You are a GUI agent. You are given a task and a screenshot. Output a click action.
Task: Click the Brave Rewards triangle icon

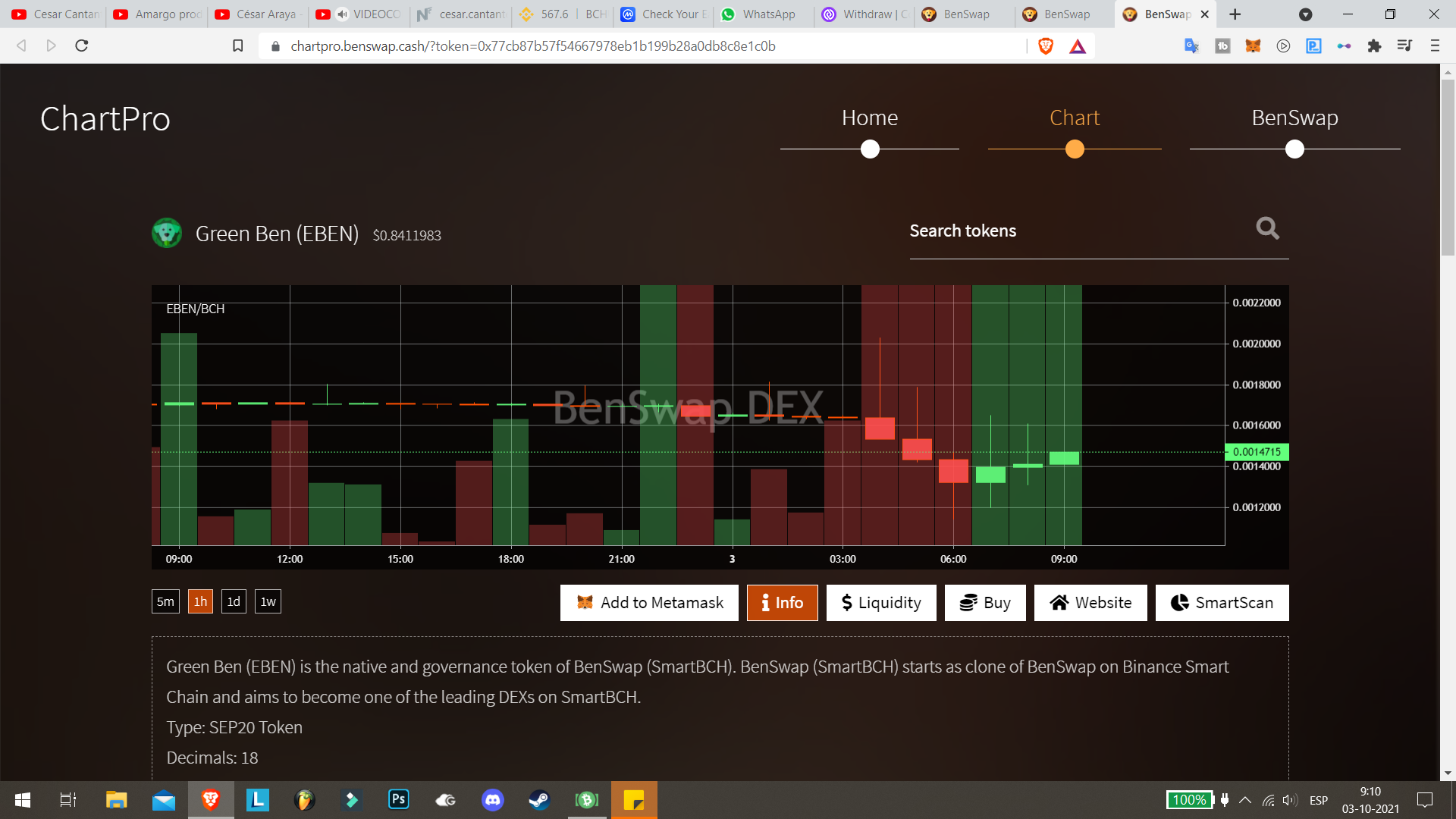coord(1078,46)
